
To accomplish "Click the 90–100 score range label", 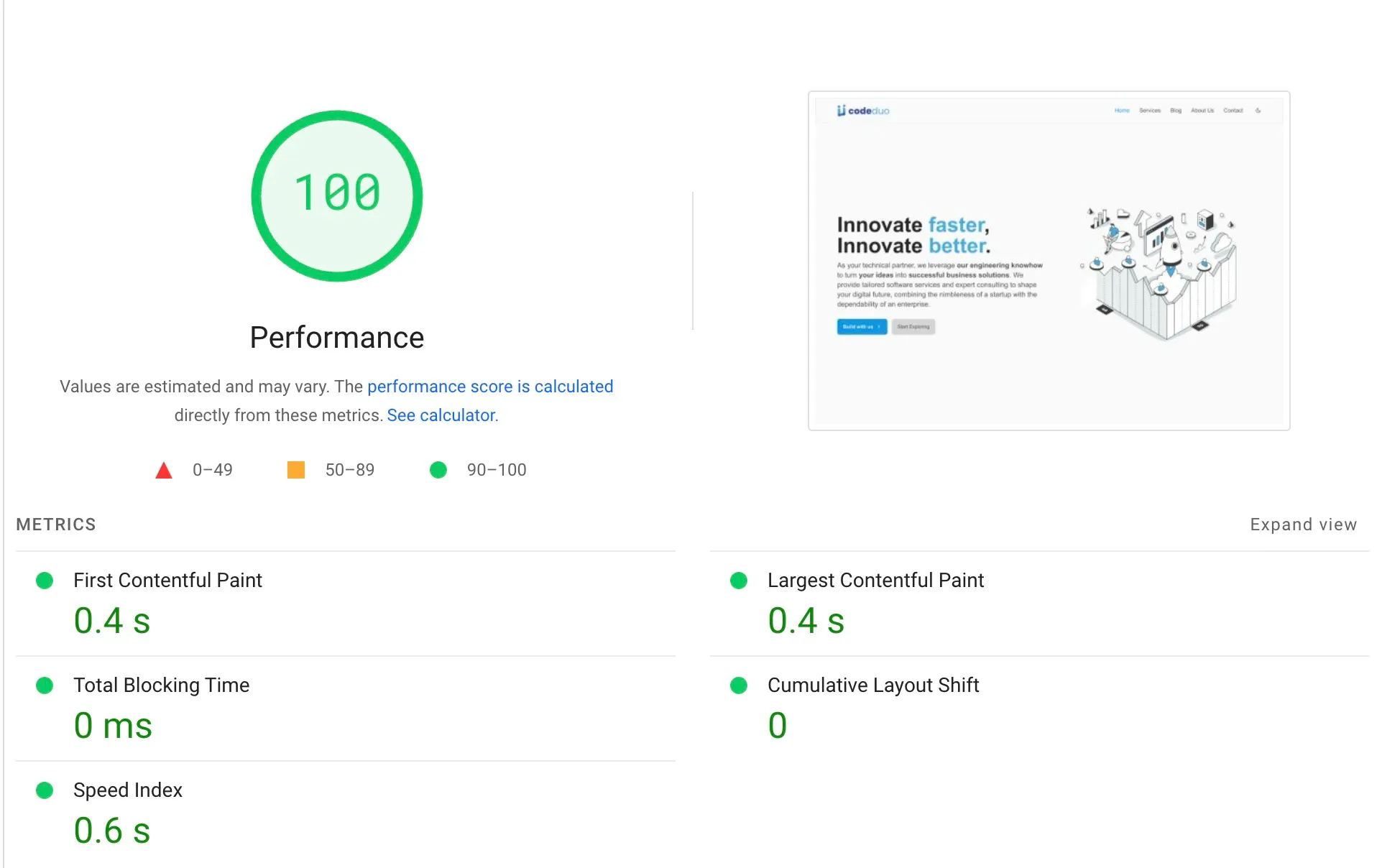I will [497, 470].
